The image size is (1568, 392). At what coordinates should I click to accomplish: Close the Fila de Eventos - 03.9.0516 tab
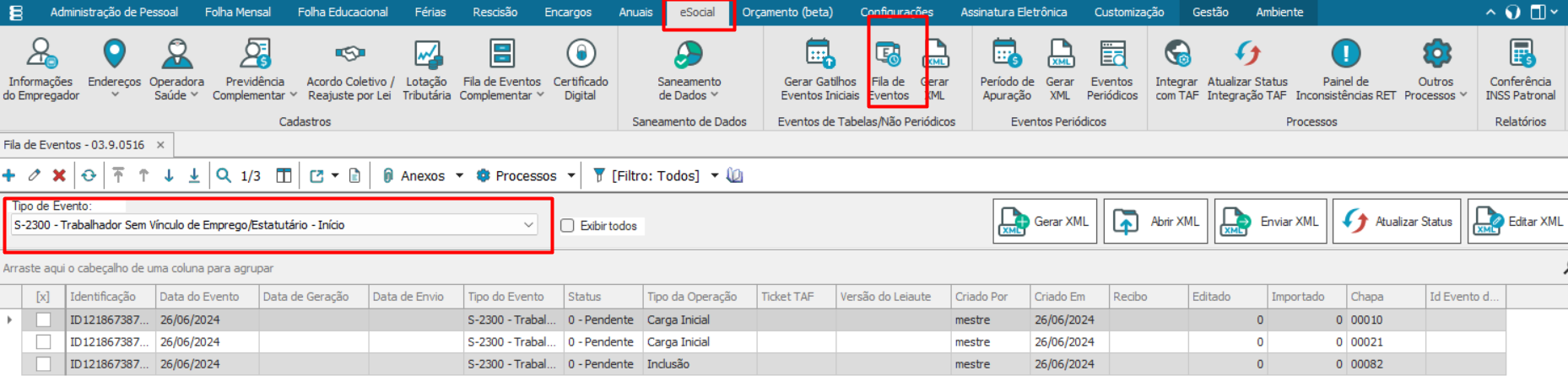160,145
